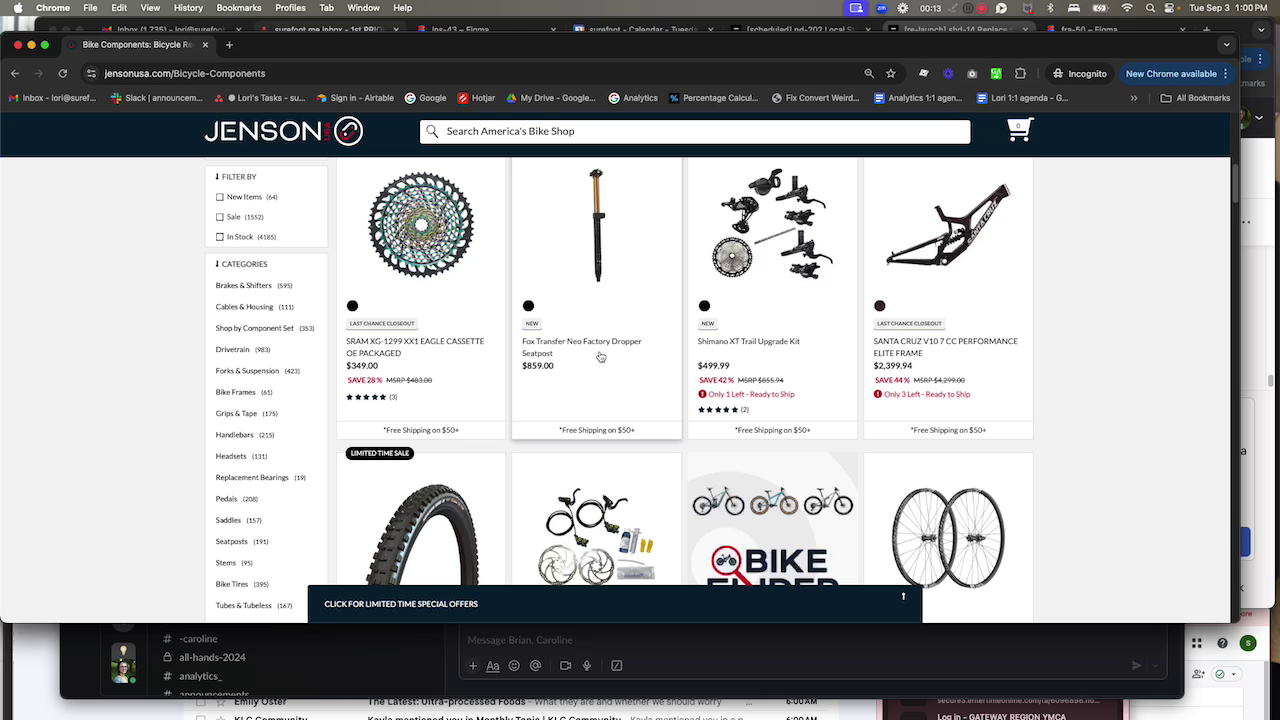Image resolution: width=1280 pixels, height=720 pixels.
Task: Open the site information icon beside the URL
Action: click(x=91, y=73)
